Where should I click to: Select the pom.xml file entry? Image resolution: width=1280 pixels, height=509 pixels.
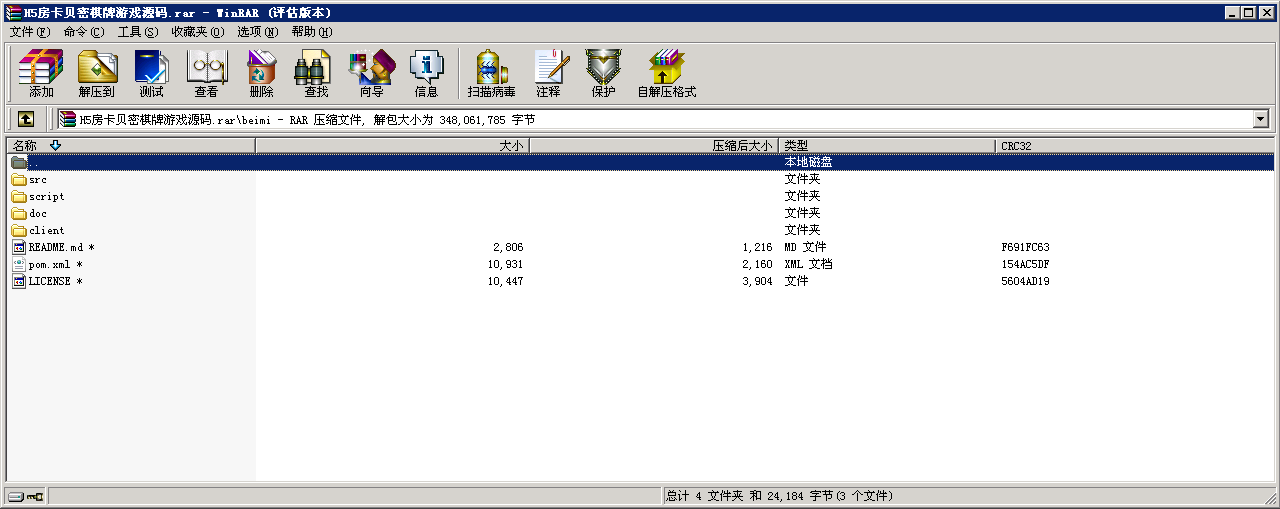(x=49, y=265)
